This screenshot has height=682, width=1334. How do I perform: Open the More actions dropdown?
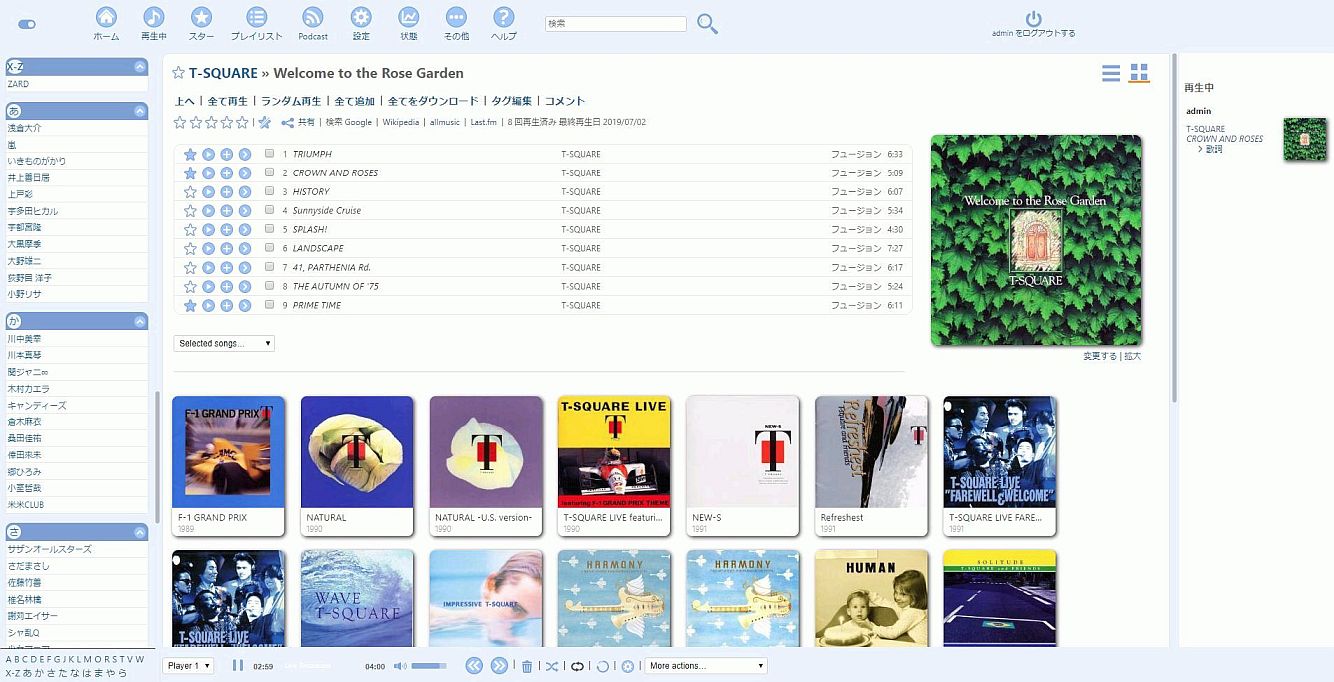(706, 666)
